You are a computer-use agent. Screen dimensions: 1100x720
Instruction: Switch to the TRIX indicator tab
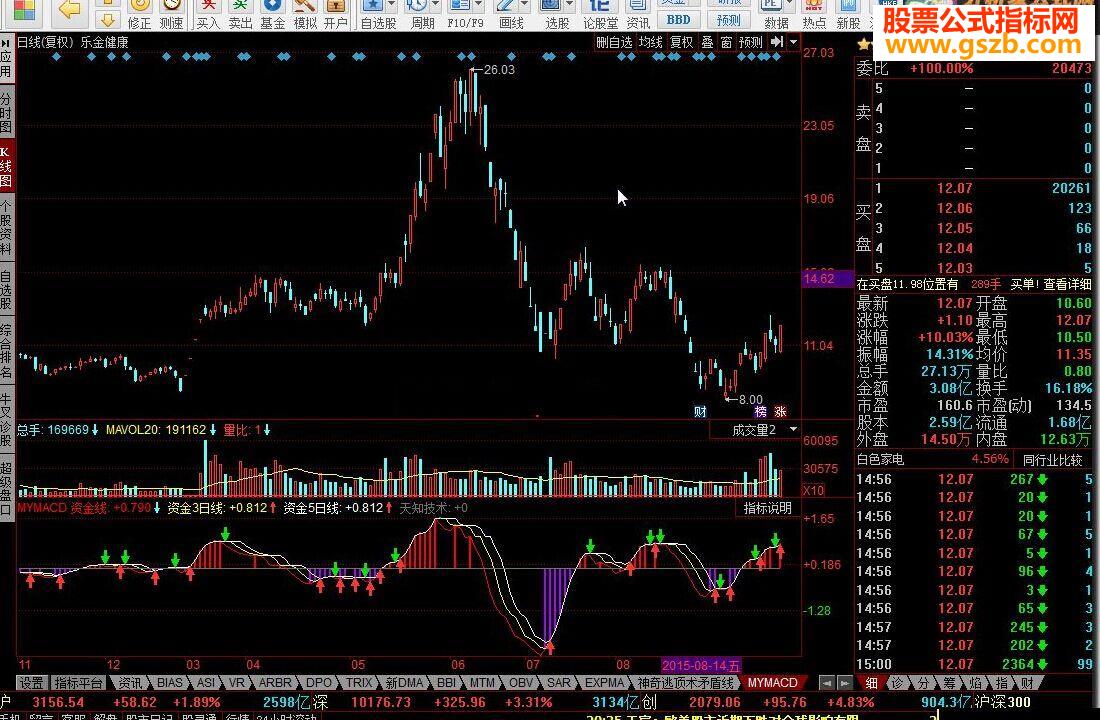358,683
